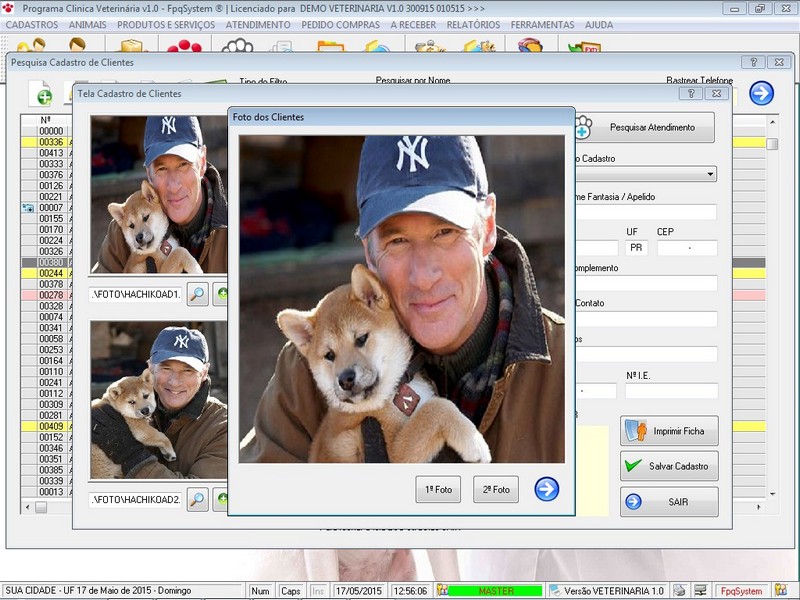Viewport: 800px width, 600px height.
Task: Click second client photo thumbnail
Action: click(x=159, y=400)
